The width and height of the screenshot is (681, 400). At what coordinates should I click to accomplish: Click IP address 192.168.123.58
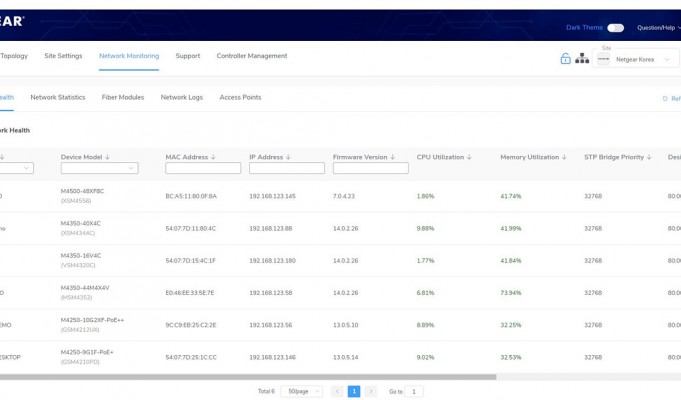pyautogui.click(x=271, y=293)
